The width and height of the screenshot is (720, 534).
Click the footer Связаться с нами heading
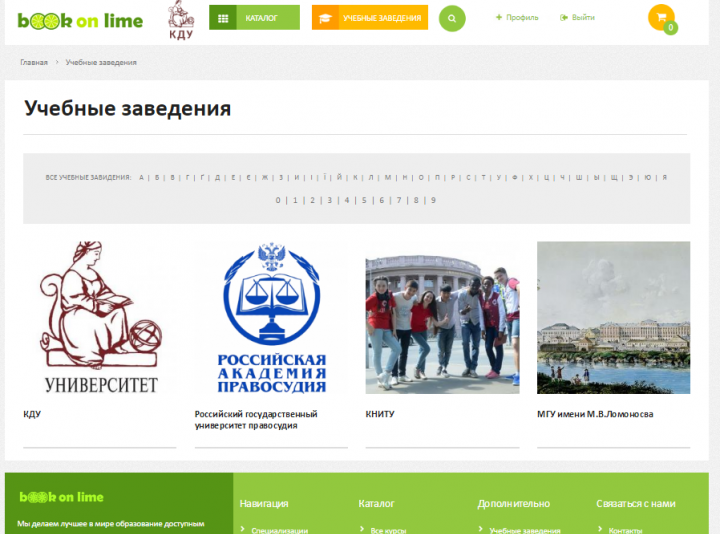click(x=636, y=504)
